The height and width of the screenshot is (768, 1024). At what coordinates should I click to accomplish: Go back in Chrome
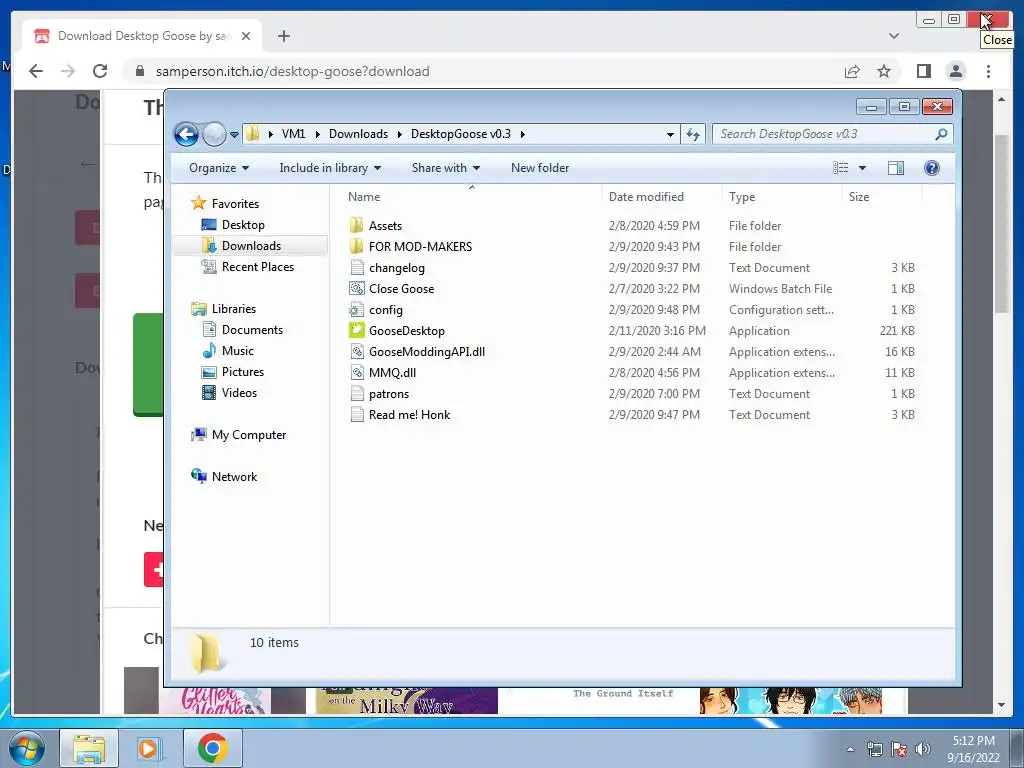tap(36, 71)
